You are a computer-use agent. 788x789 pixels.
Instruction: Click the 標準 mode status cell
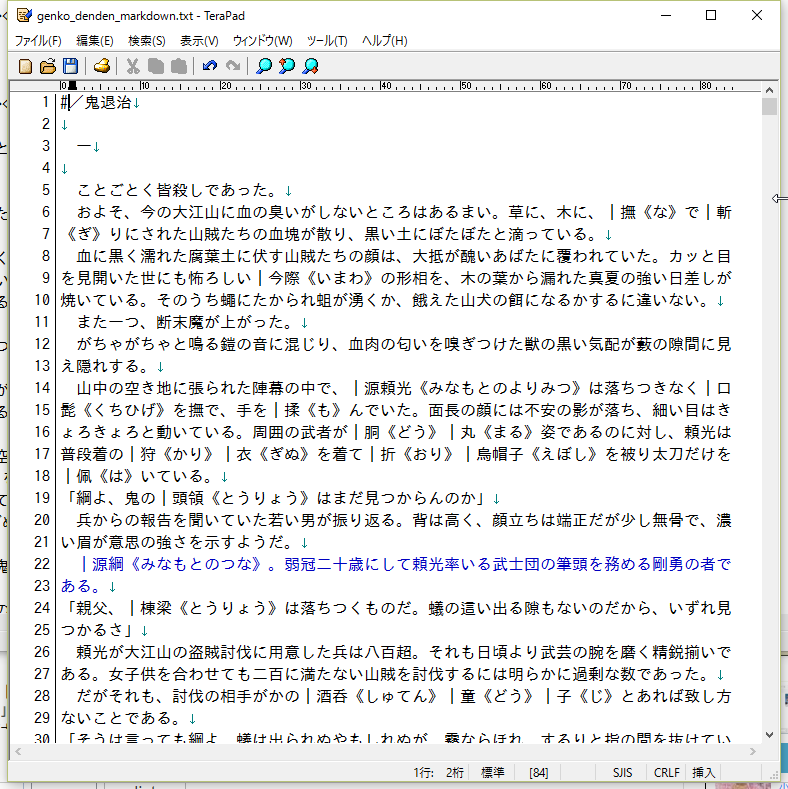click(493, 773)
